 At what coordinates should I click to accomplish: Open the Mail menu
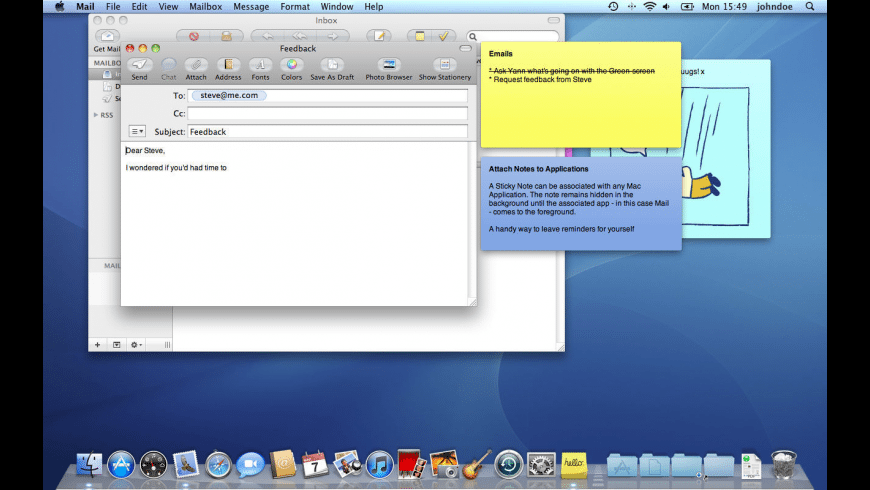coord(85,7)
